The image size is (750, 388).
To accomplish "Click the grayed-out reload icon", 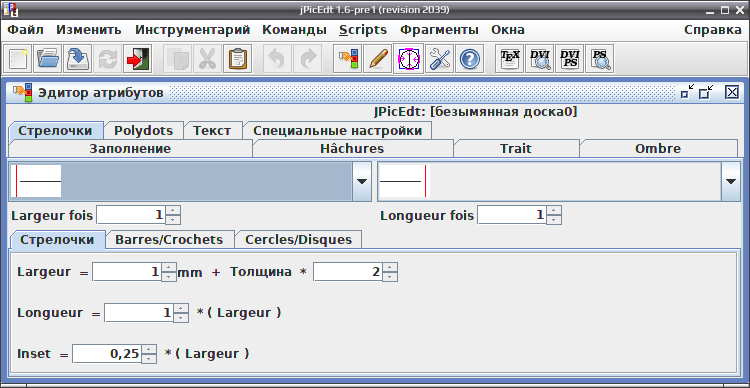I will 108,59.
